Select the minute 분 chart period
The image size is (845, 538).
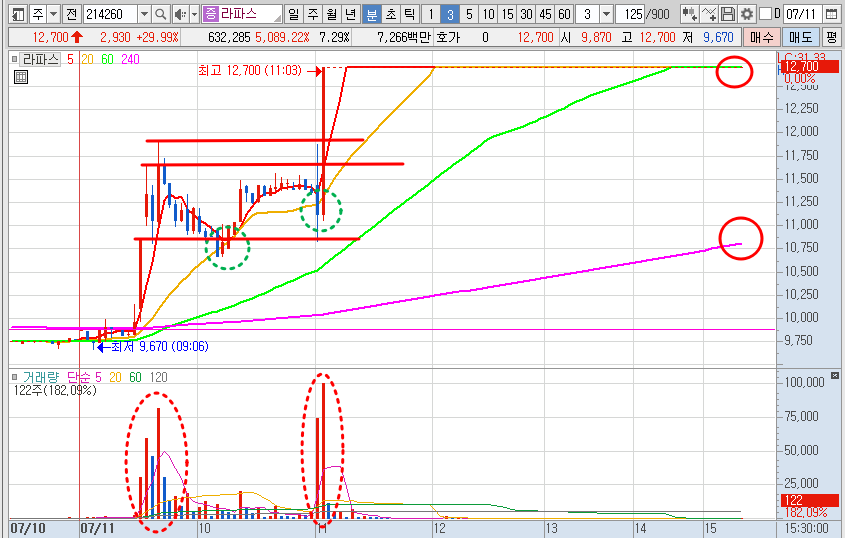pyautogui.click(x=372, y=14)
